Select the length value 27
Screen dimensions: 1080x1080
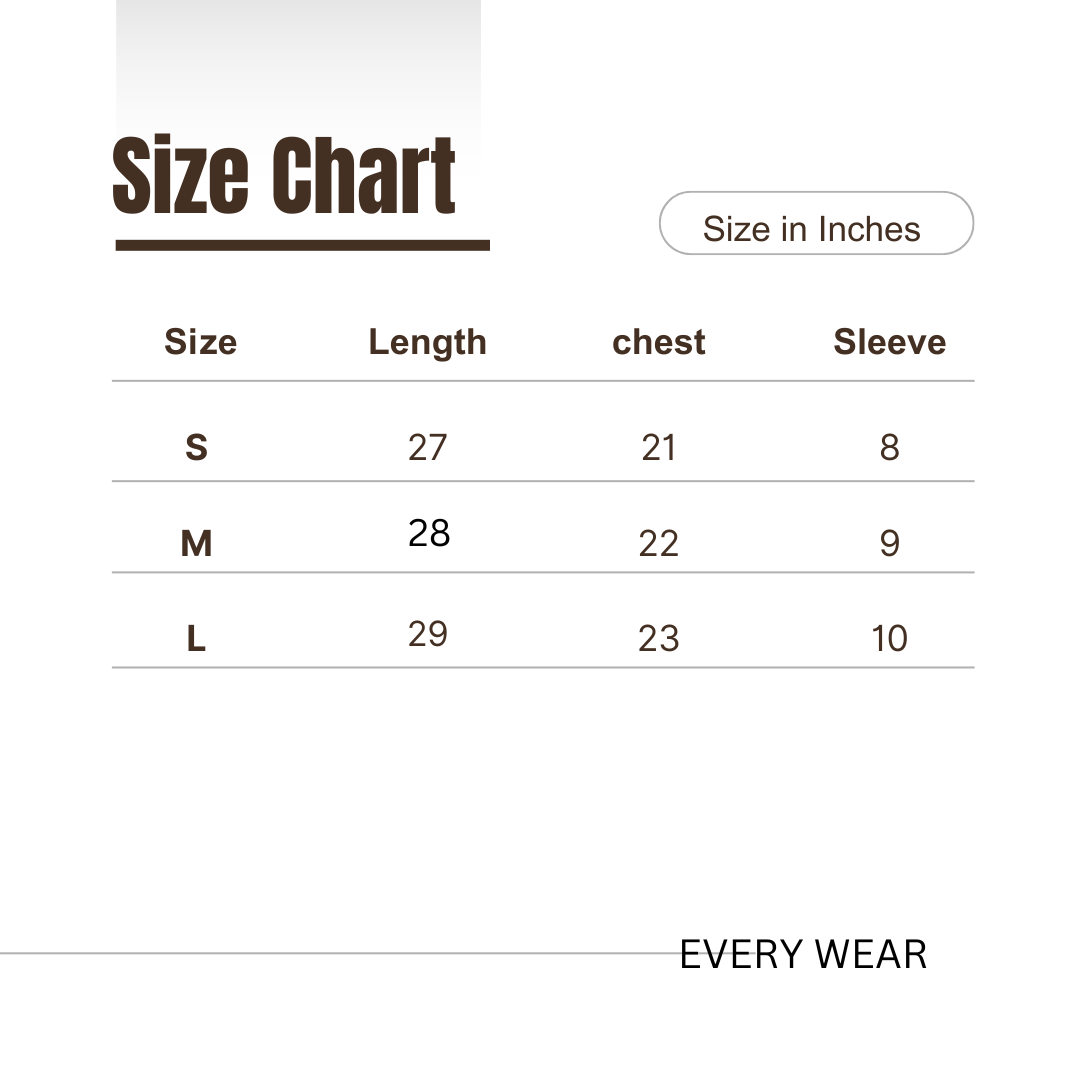click(427, 447)
